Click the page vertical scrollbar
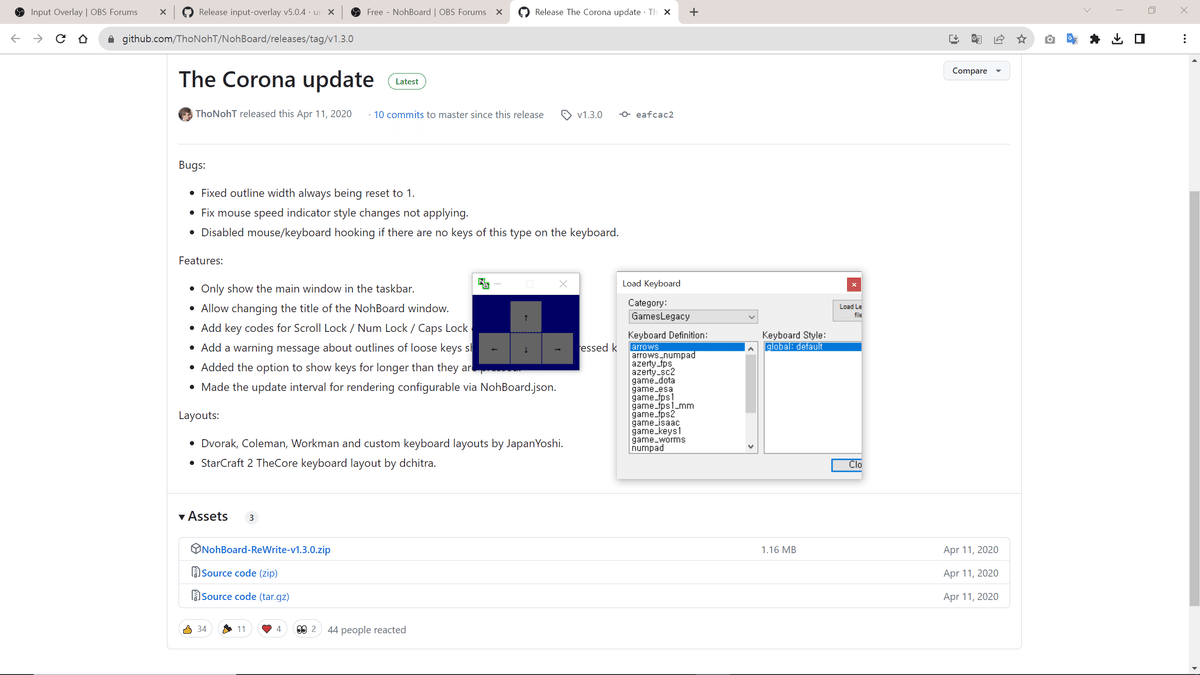Screen dimensions: 1200x675 pyautogui.click(x=1193, y=400)
